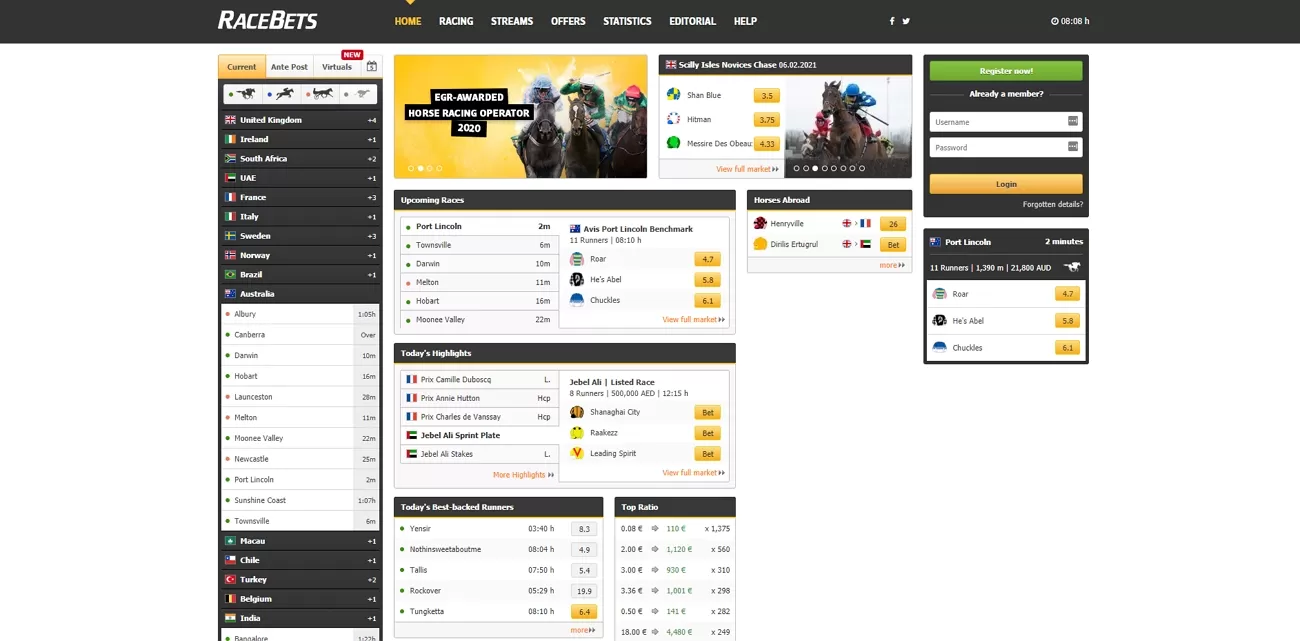
Task: Switch to the Virtuals tab
Action: pyautogui.click(x=337, y=67)
